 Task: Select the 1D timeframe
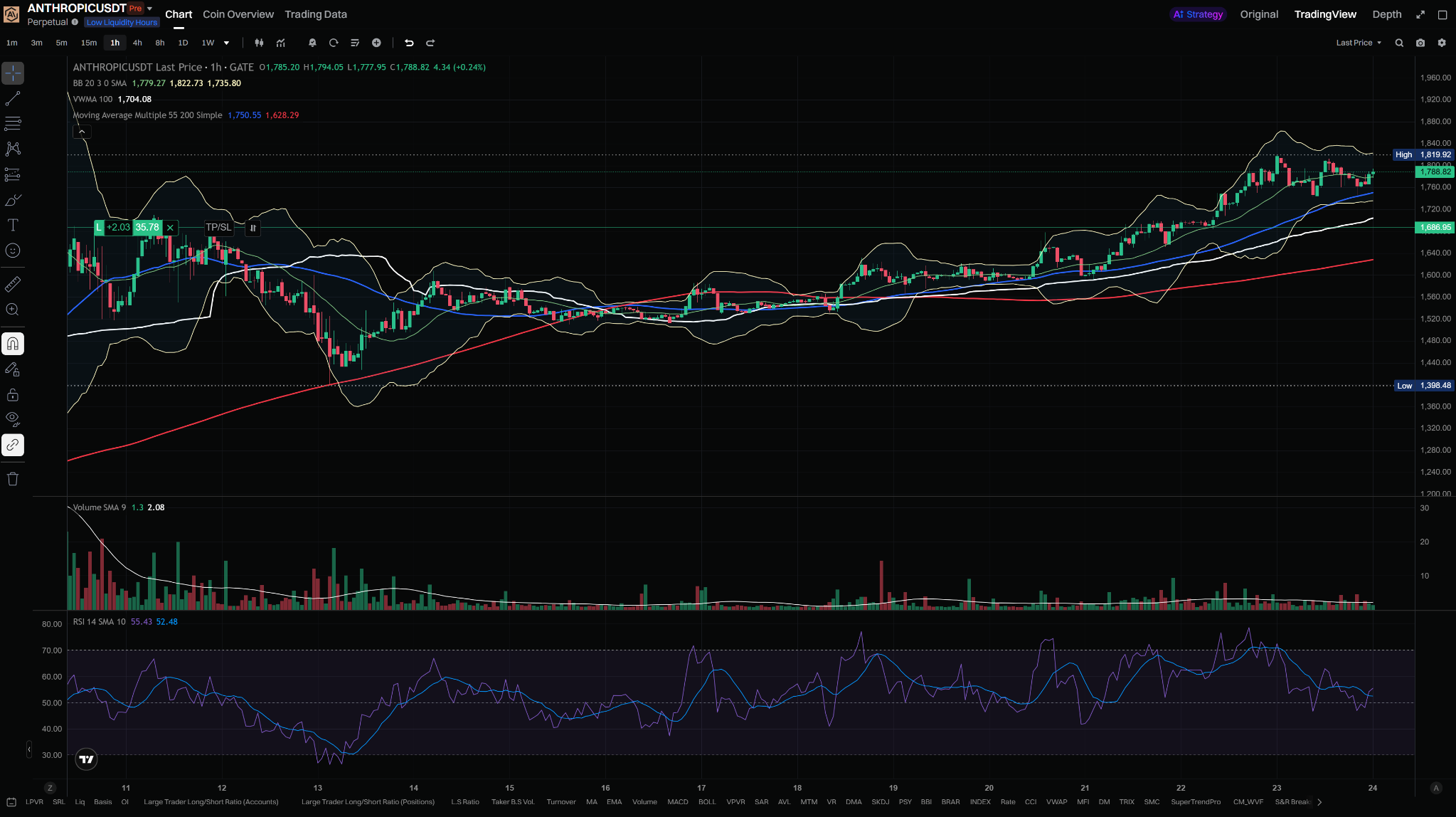point(183,43)
